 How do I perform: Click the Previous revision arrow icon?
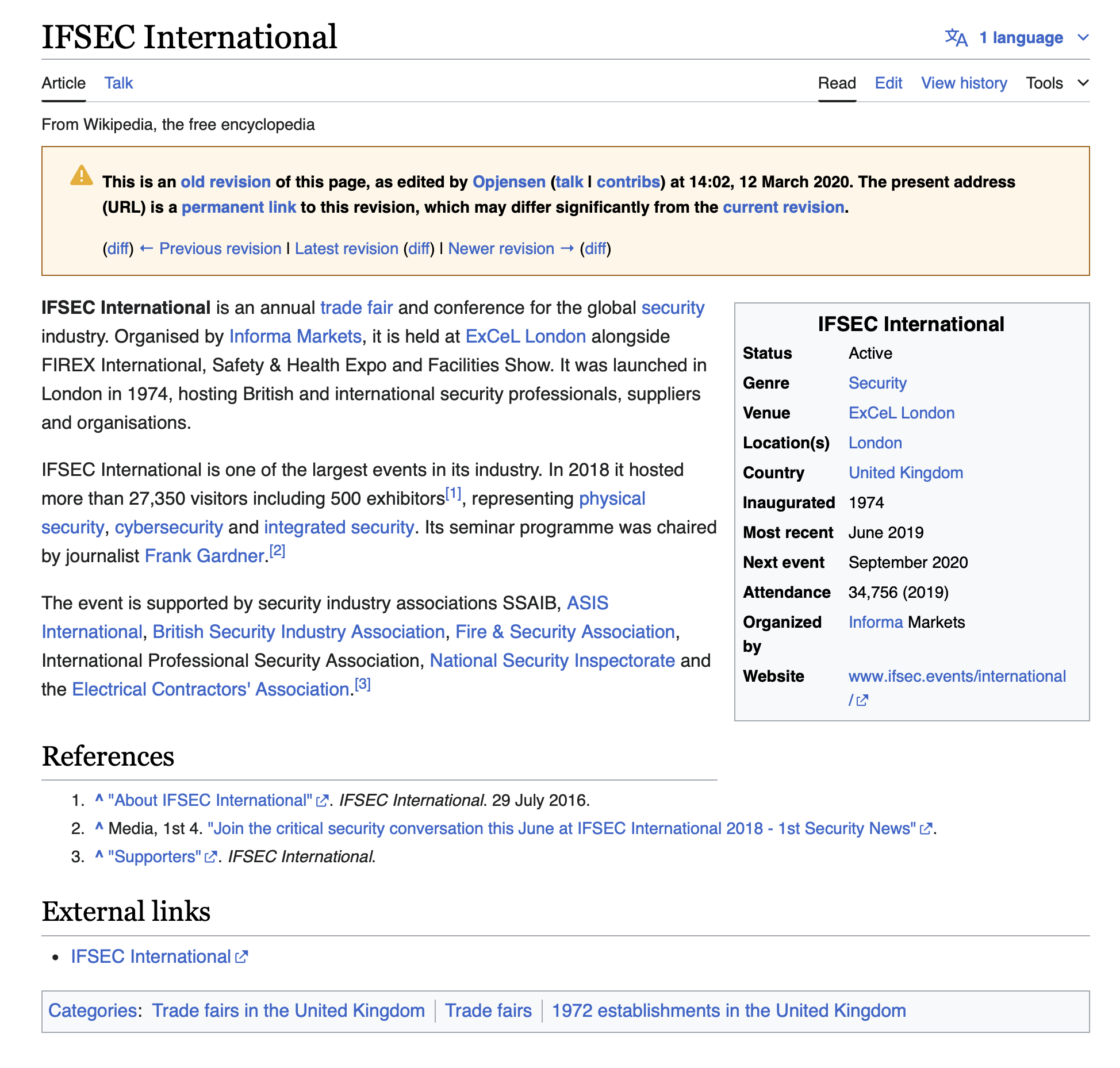[x=147, y=248]
